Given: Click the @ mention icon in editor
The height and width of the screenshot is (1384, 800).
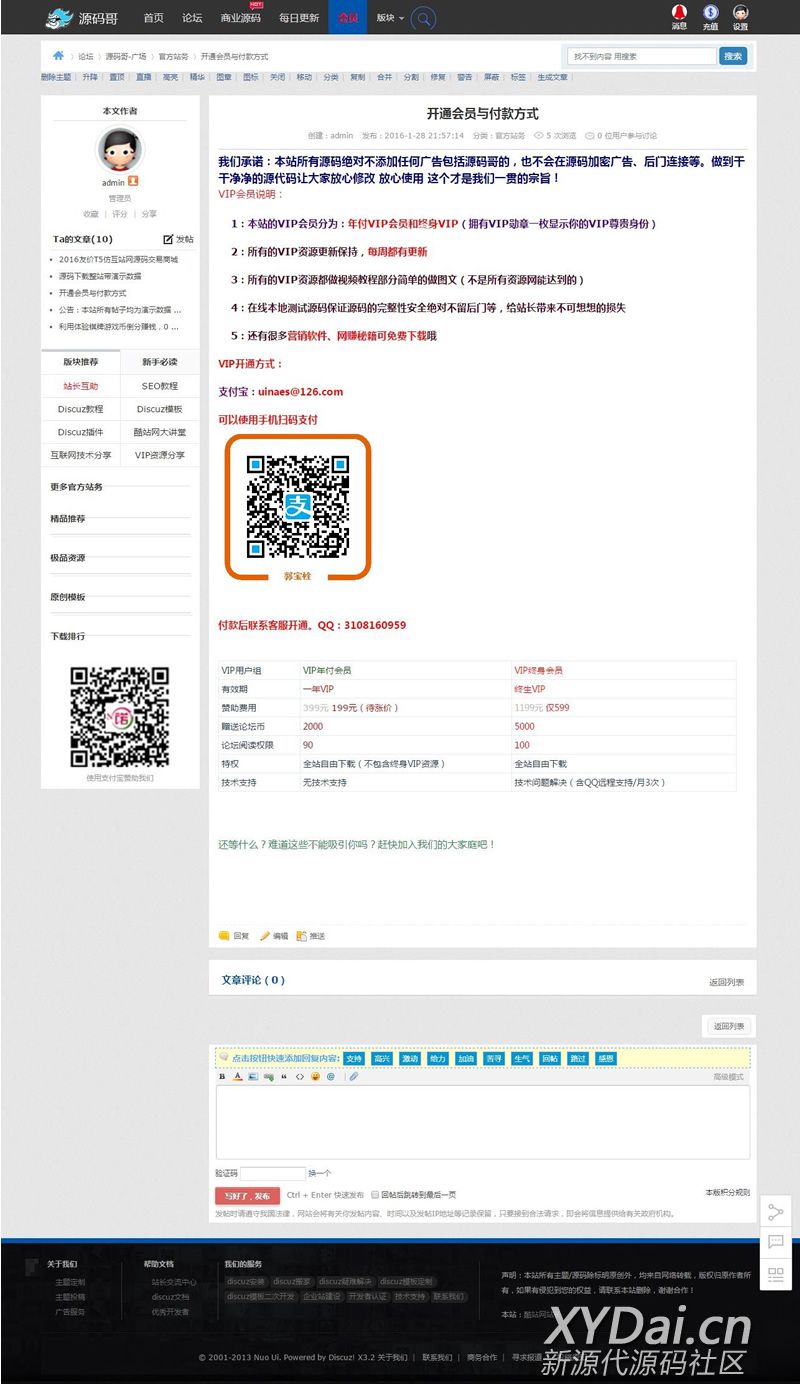Looking at the screenshot, I should click(330, 1077).
